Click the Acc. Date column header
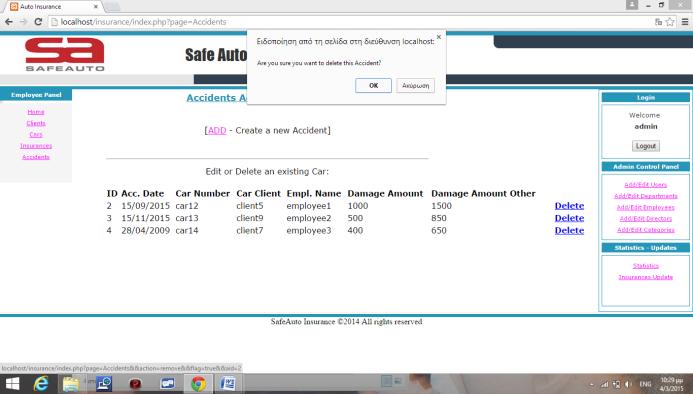Image resolution: width=693 pixels, height=394 pixels. tap(142, 193)
